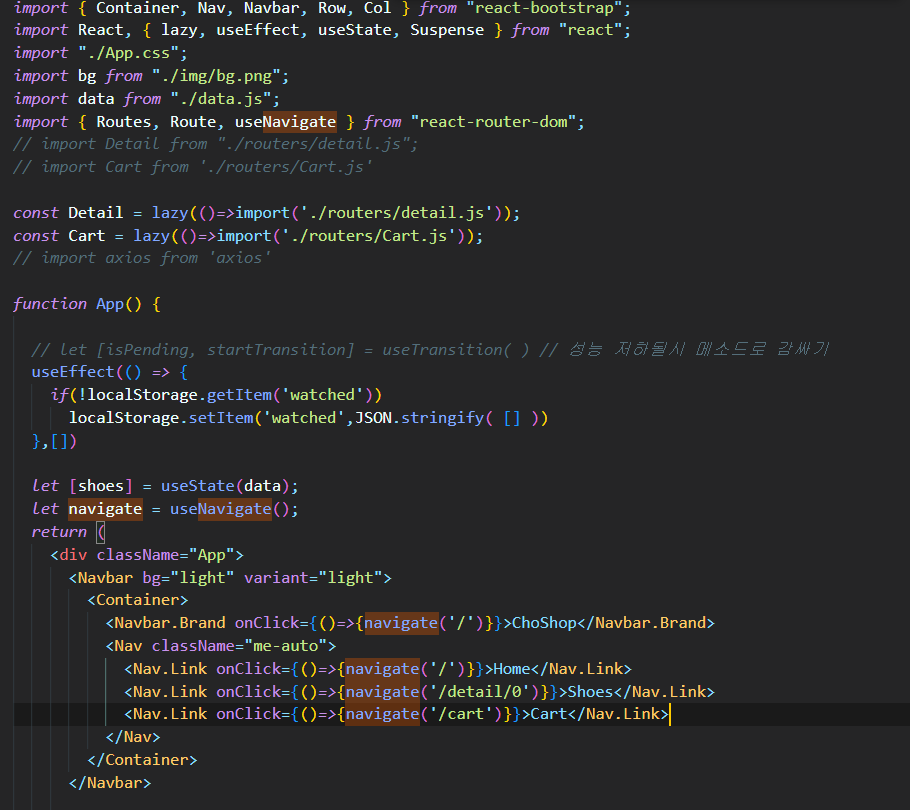The image size is (910, 810).
Task: Click the commented useTransition line
Action: tap(431, 349)
